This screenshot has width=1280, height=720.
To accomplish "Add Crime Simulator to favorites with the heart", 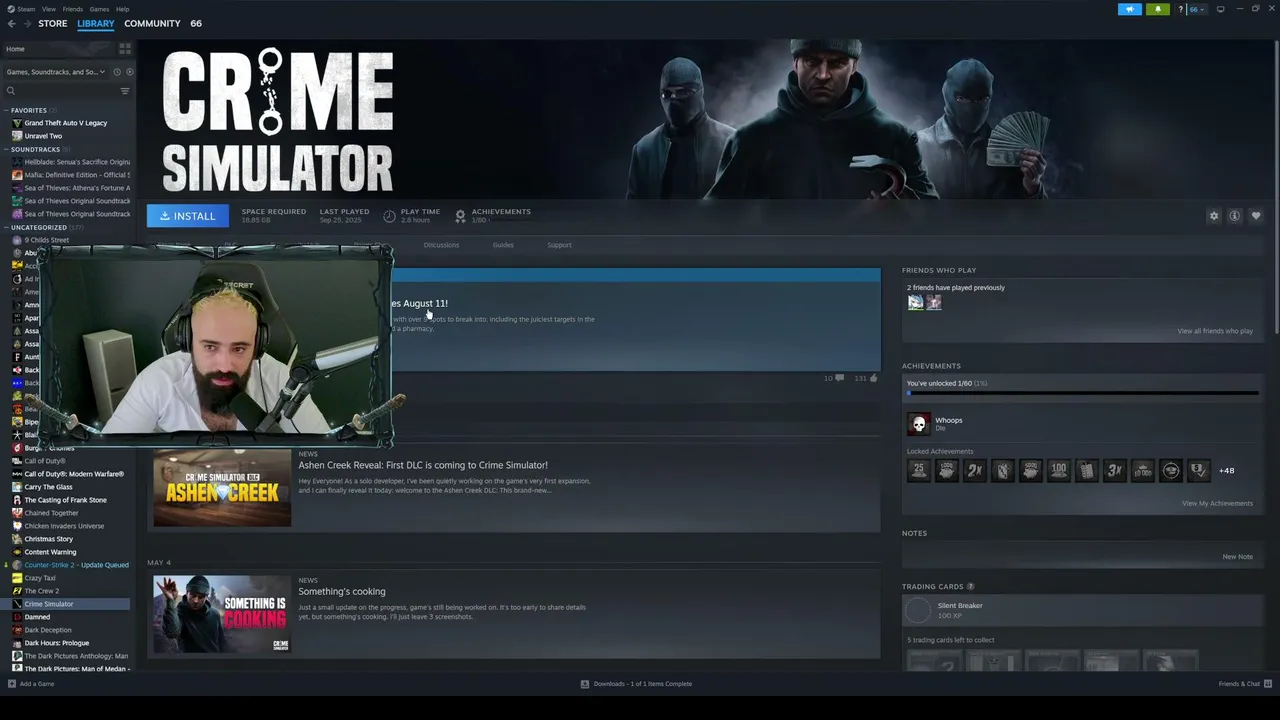I will click(1256, 216).
